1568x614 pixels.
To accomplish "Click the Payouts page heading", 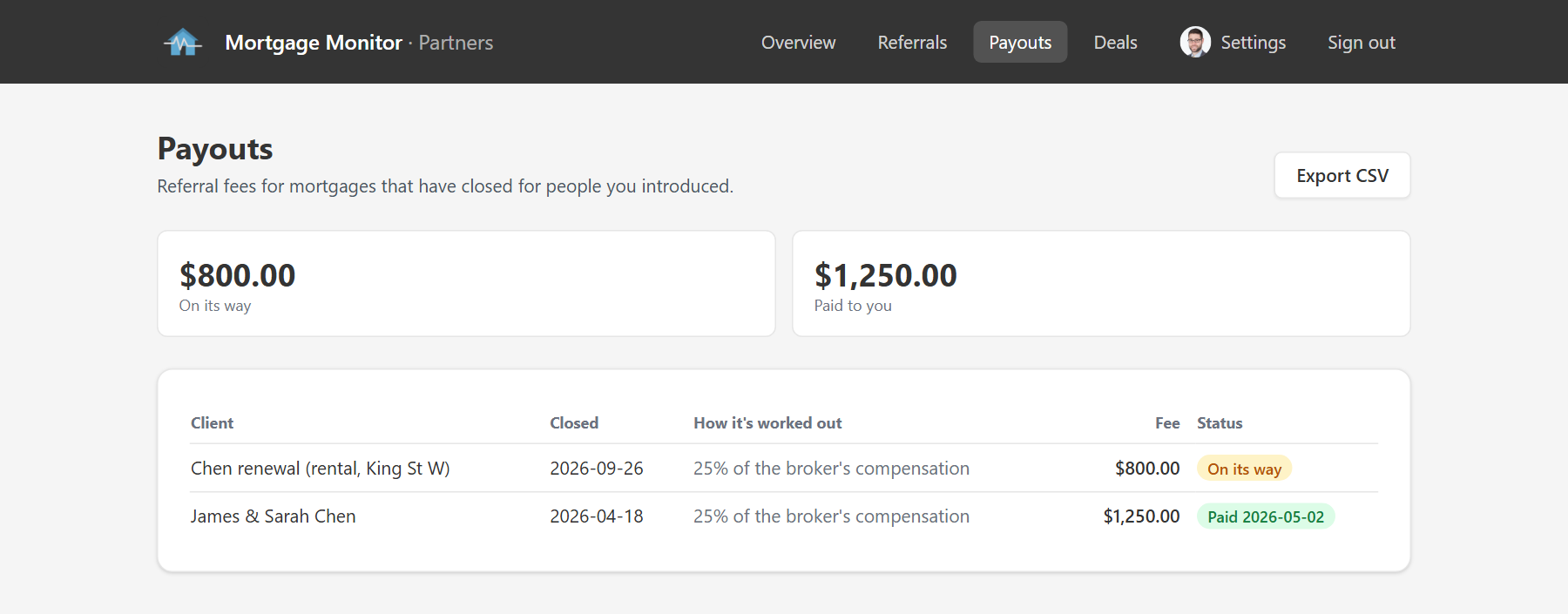I will click(215, 149).
